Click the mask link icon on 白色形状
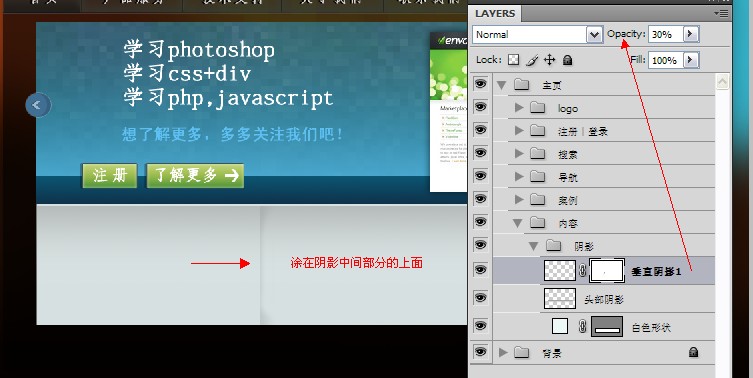 click(x=583, y=327)
